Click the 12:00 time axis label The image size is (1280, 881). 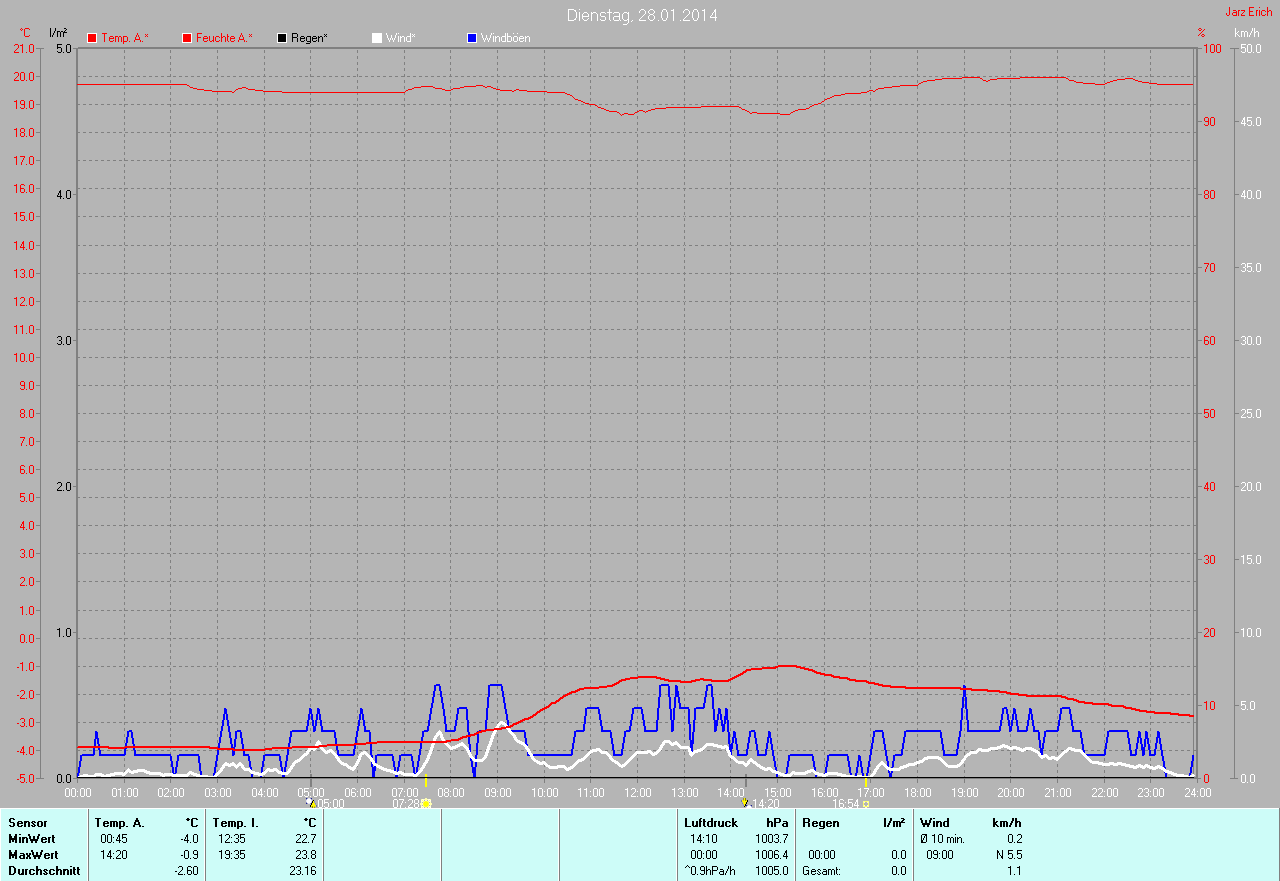(x=638, y=792)
